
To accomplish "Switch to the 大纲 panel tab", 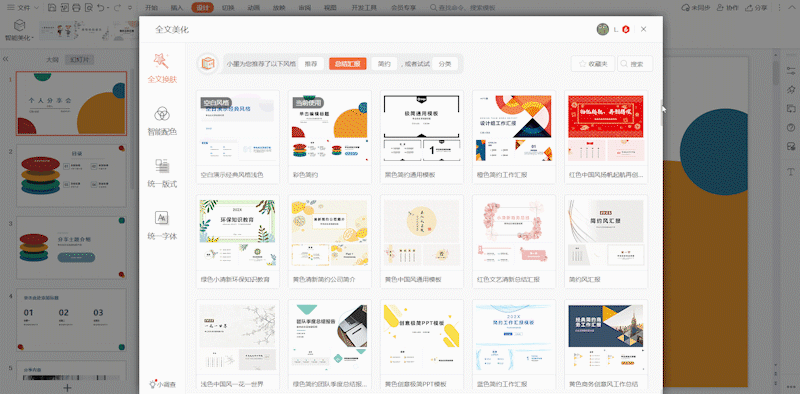I will click(53, 59).
